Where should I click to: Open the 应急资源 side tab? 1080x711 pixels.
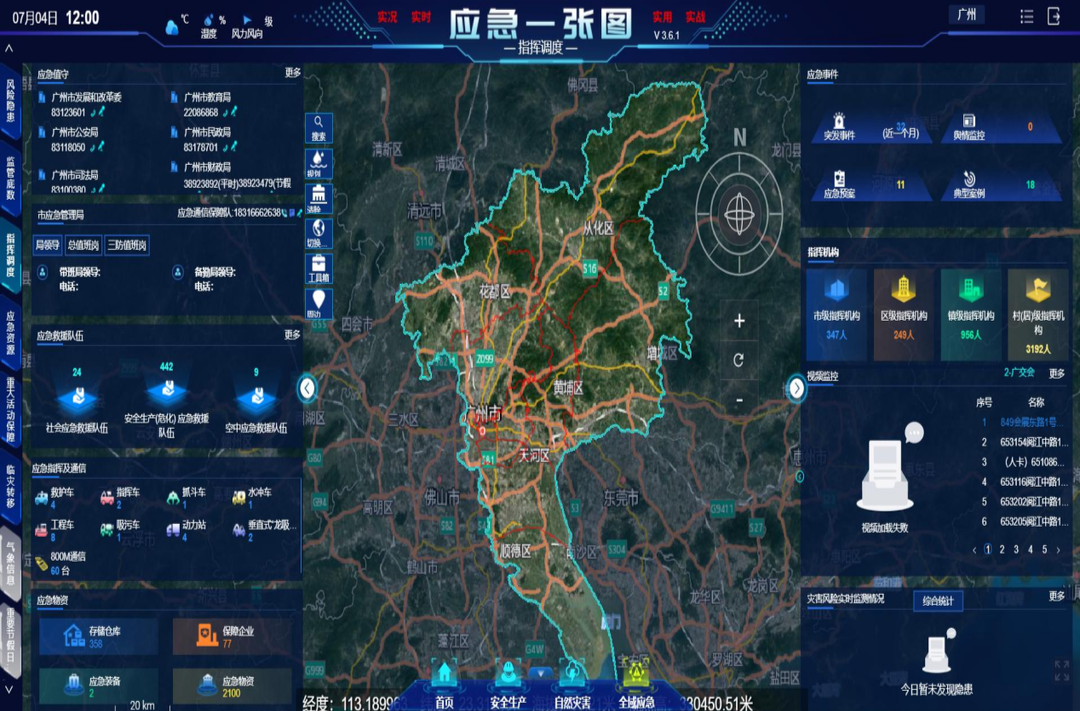[x=11, y=333]
